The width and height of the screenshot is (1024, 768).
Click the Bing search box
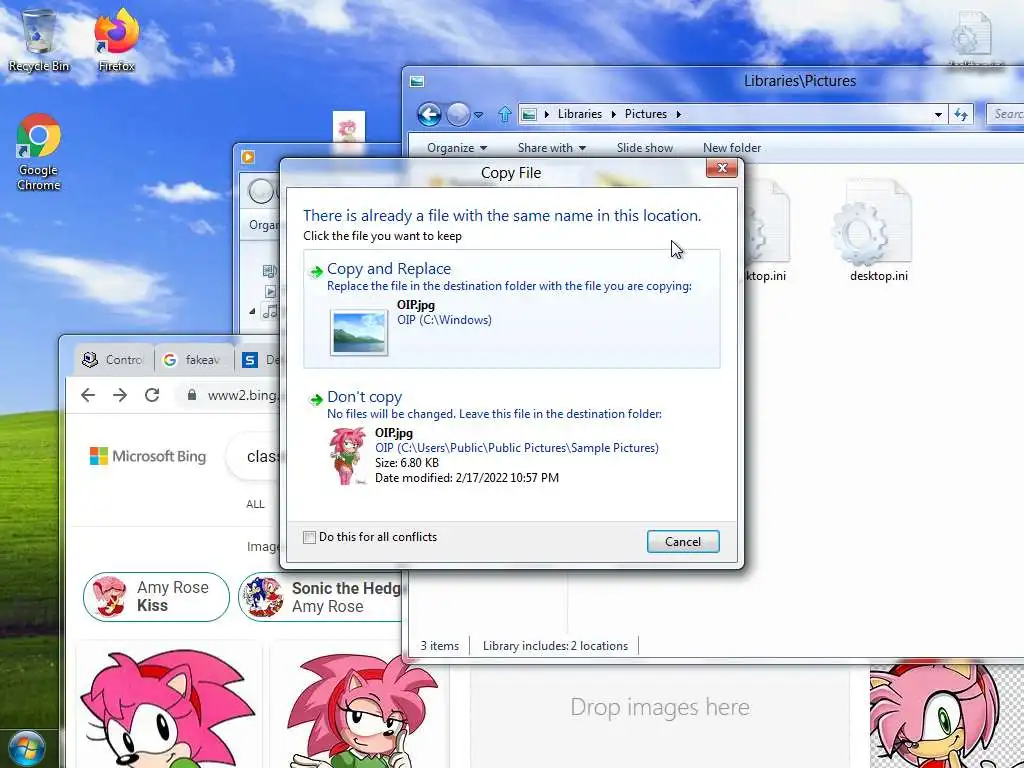[255, 456]
